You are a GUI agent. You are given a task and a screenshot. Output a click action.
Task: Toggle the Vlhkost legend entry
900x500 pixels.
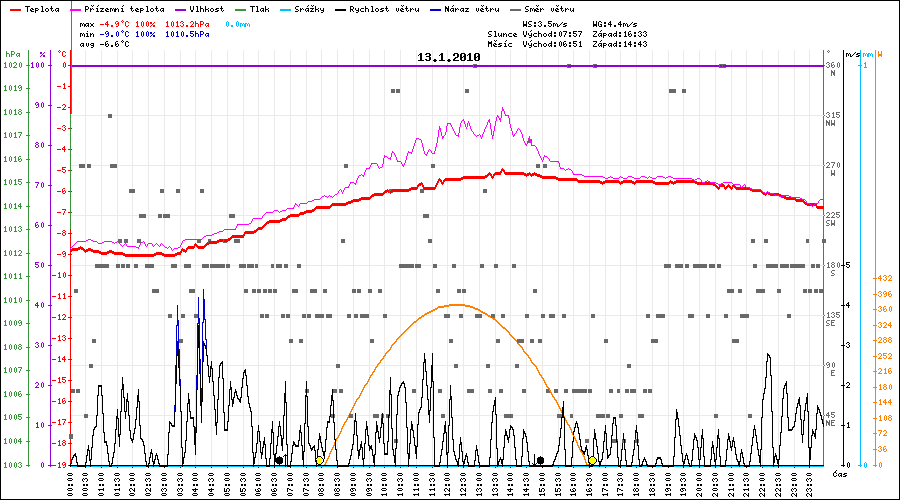coord(204,9)
